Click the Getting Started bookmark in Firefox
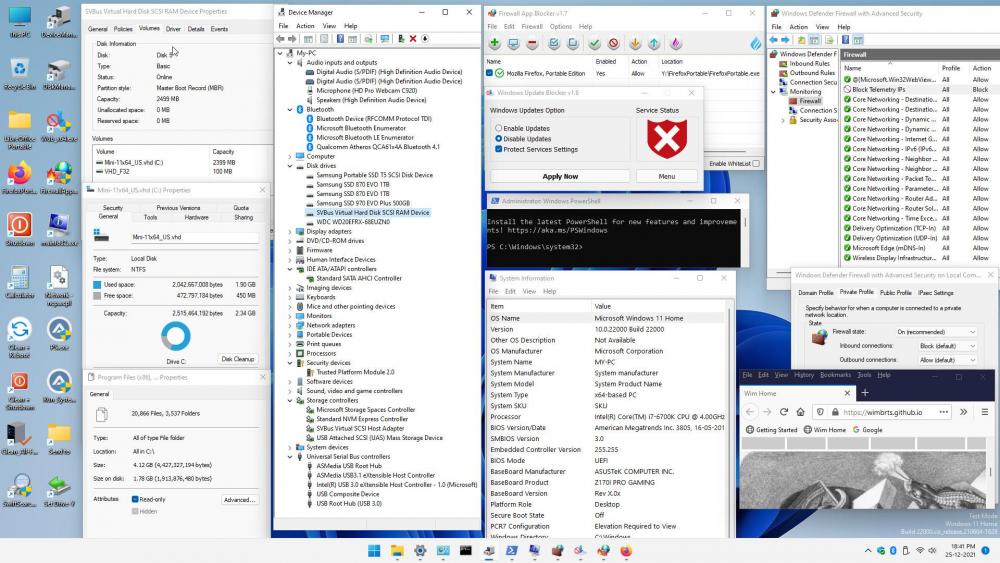The height and width of the screenshot is (563, 1000). click(x=772, y=430)
